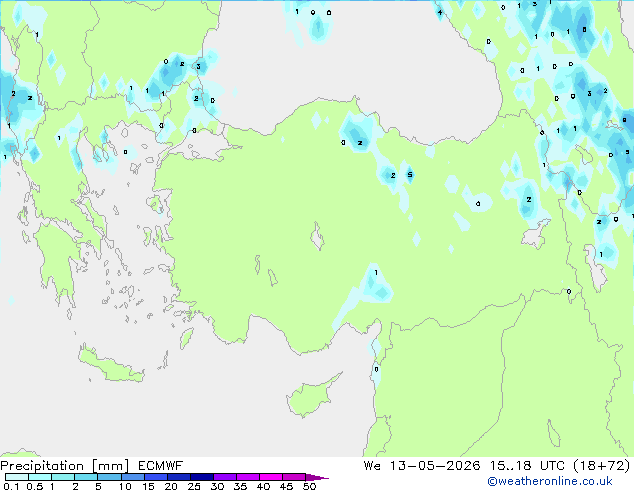Select the 2–5 mm legend color box

[x=86, y=477]
